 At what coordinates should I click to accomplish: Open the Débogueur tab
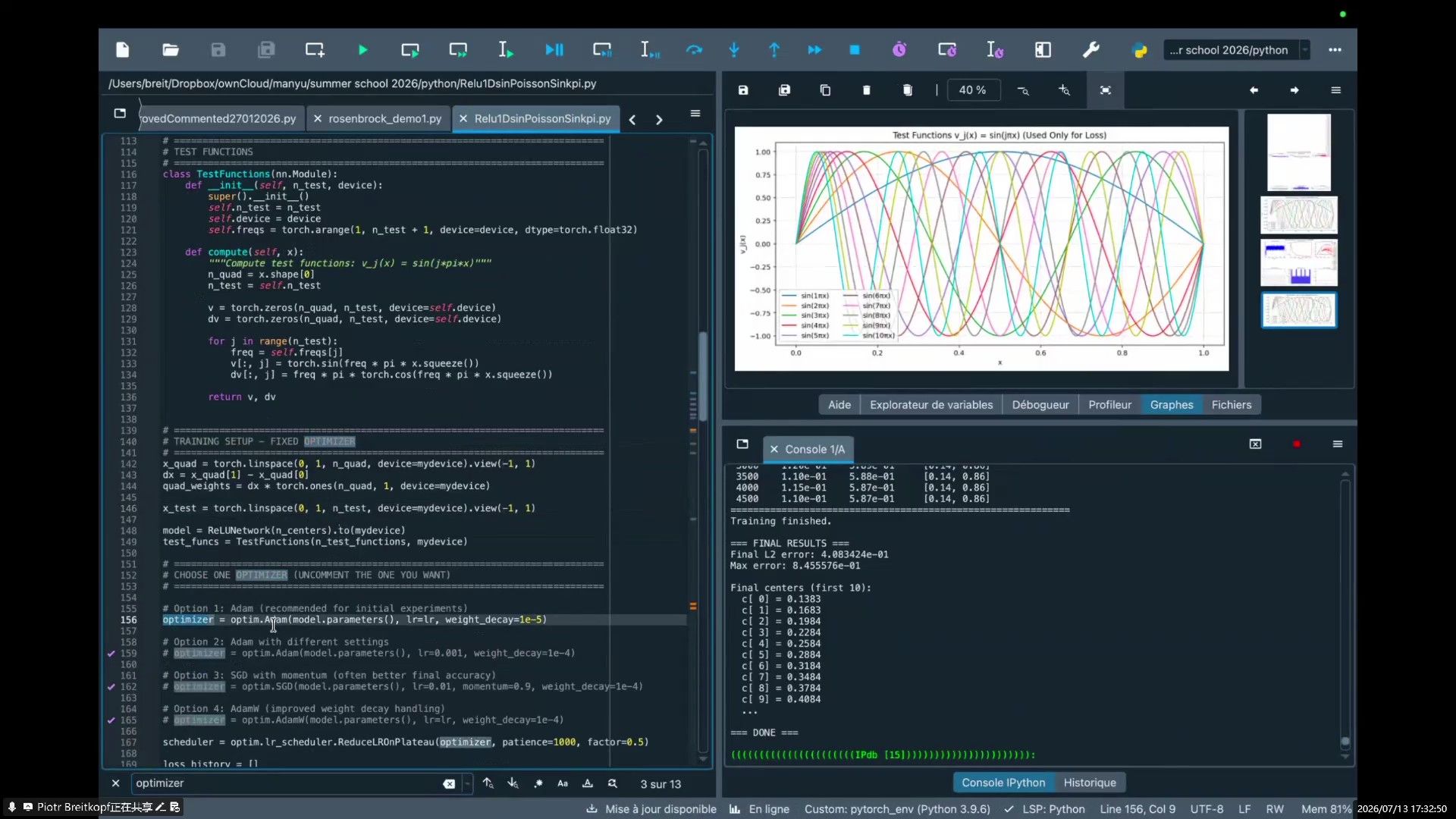click(1040, 405)
